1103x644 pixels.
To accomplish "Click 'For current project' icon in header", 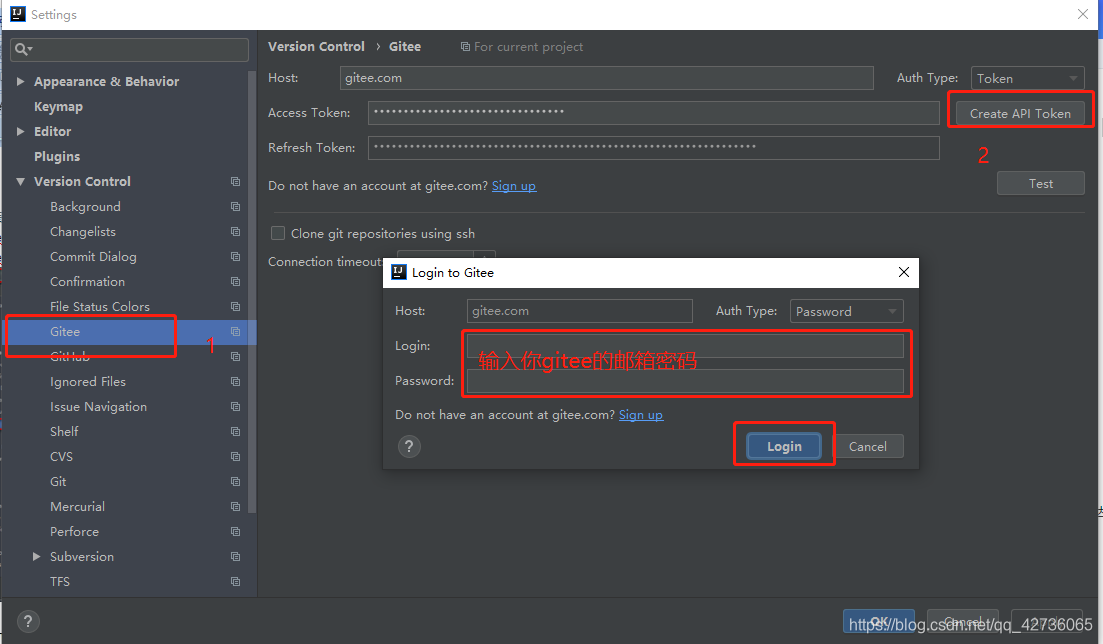I will (x=465, y=46).
